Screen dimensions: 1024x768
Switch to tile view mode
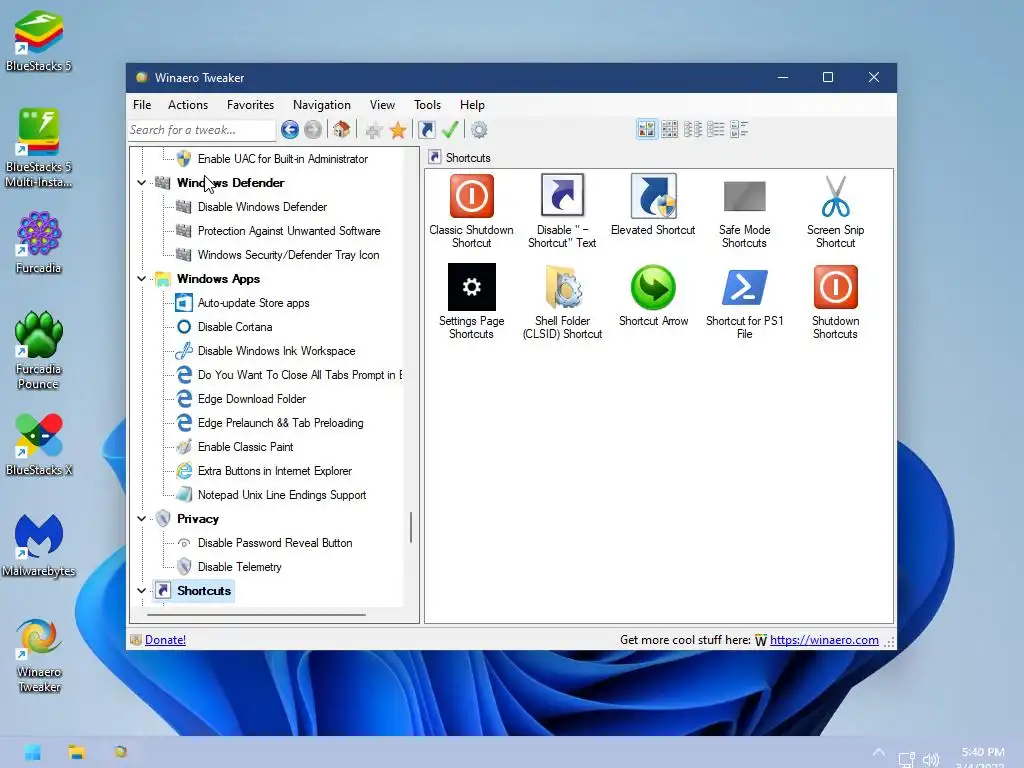coord(739,129)
